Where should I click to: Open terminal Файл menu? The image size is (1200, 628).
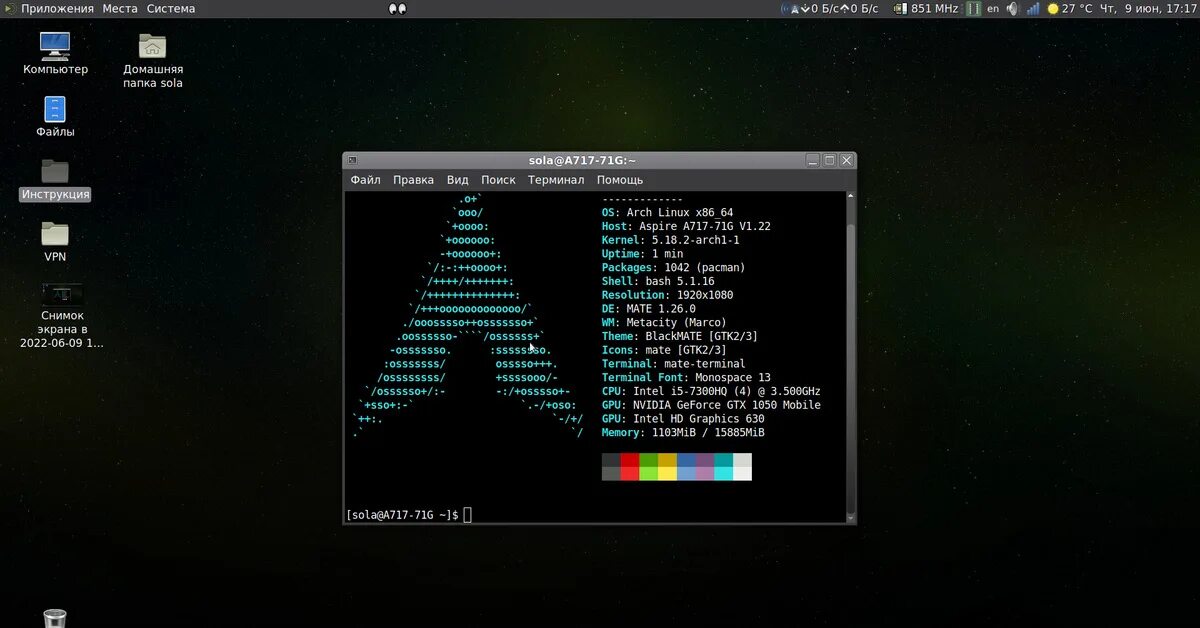pos(365,180)
